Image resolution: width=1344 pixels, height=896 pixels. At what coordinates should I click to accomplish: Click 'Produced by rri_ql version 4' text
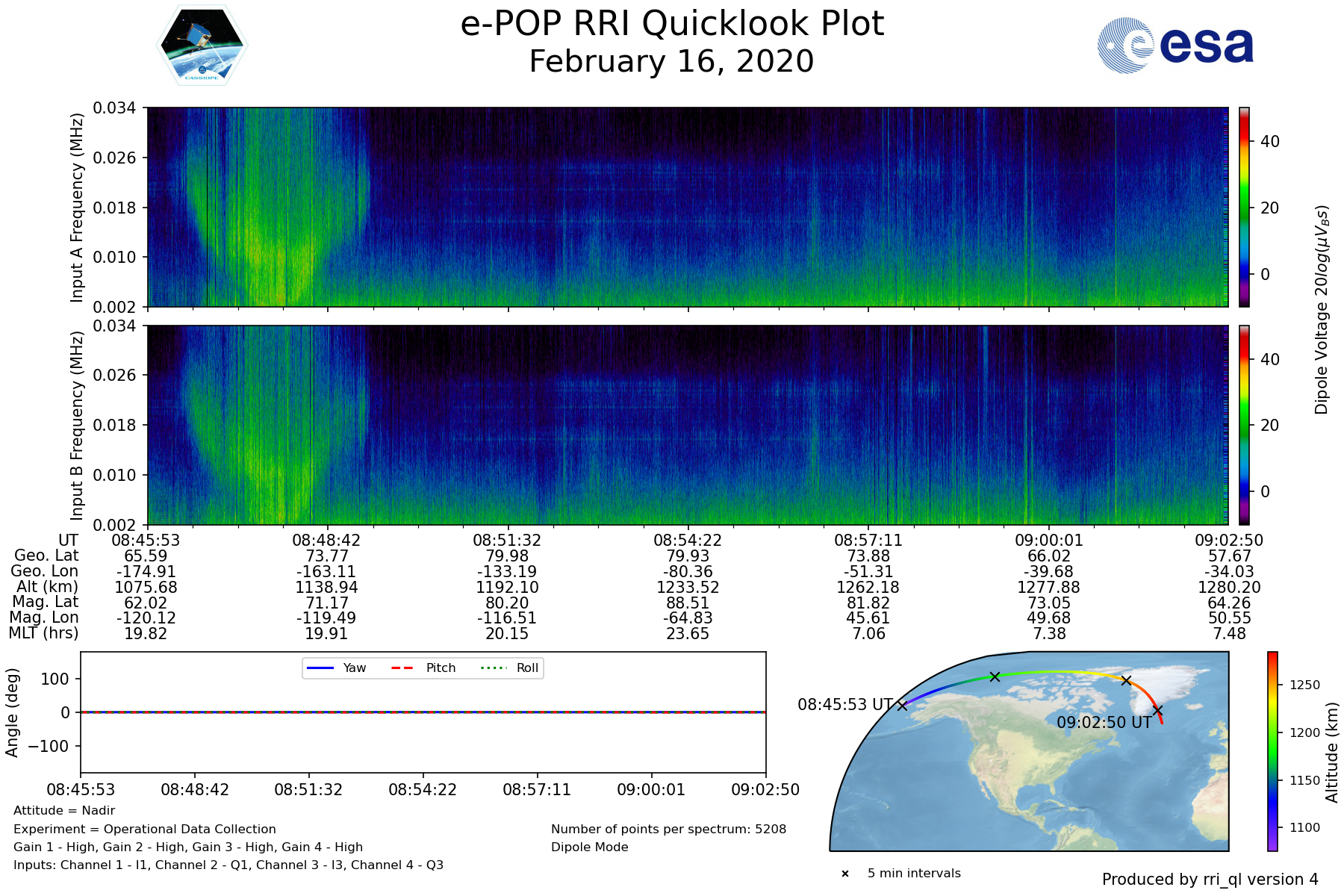(x=1210, y=880)
